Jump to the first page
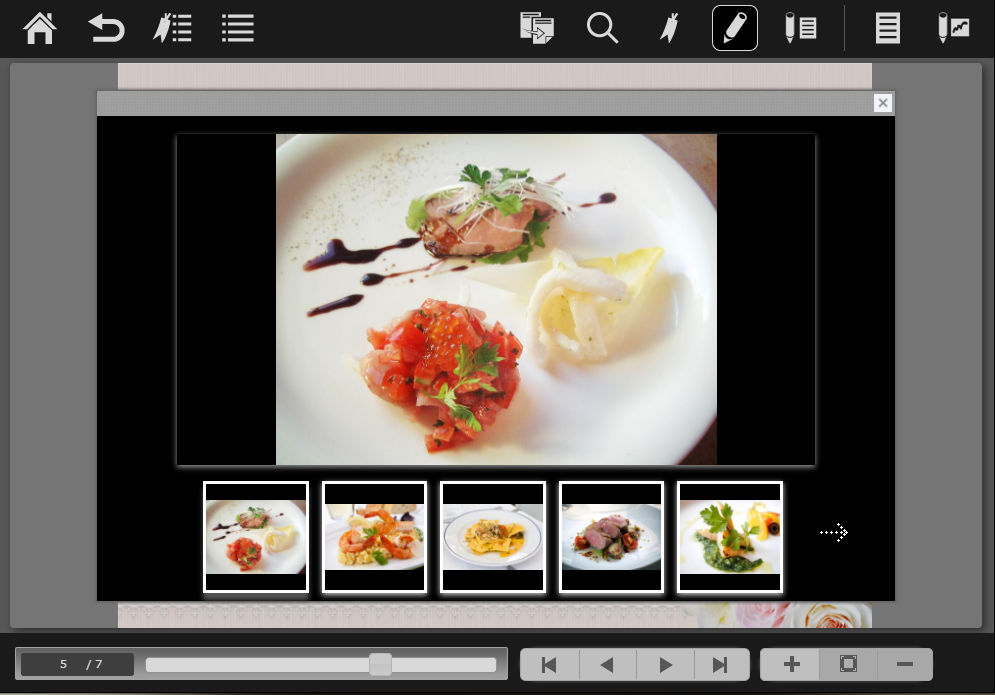The height and width of the screenshot is (695, 995). pyautogui.click(x=549, y=665)
